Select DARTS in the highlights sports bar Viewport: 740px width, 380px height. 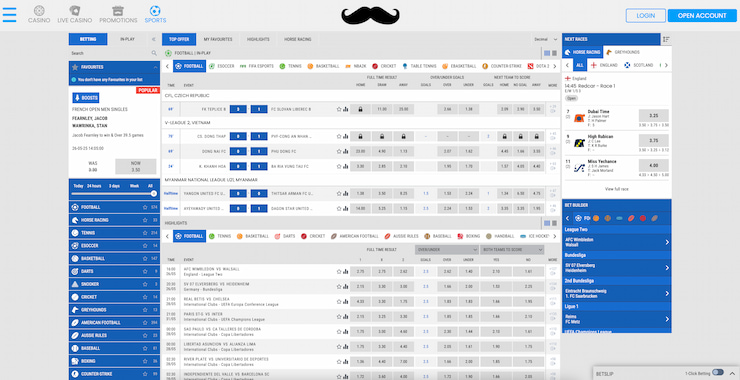(x=285, y=236)
